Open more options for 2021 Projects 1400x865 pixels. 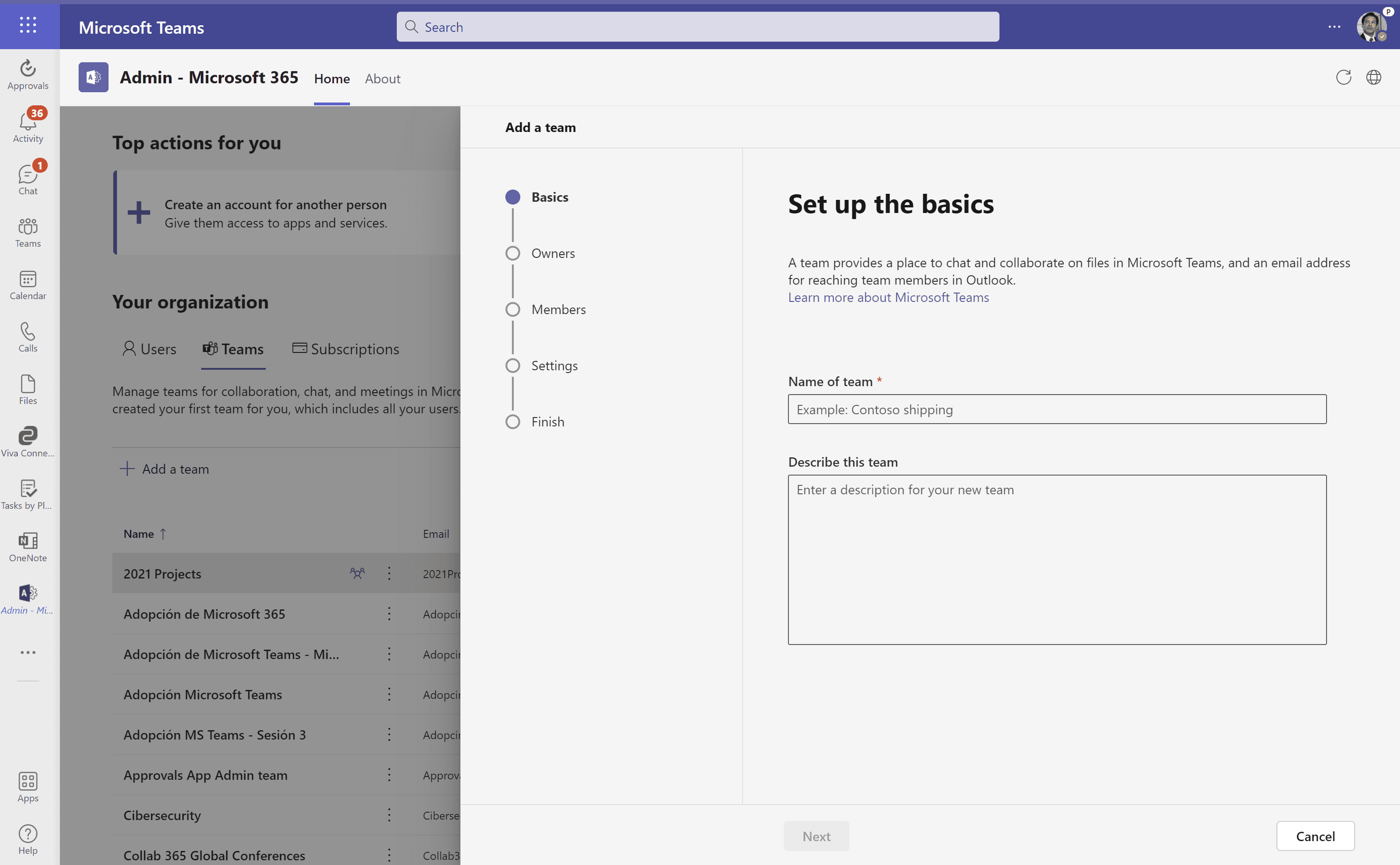tap(389, 573)
